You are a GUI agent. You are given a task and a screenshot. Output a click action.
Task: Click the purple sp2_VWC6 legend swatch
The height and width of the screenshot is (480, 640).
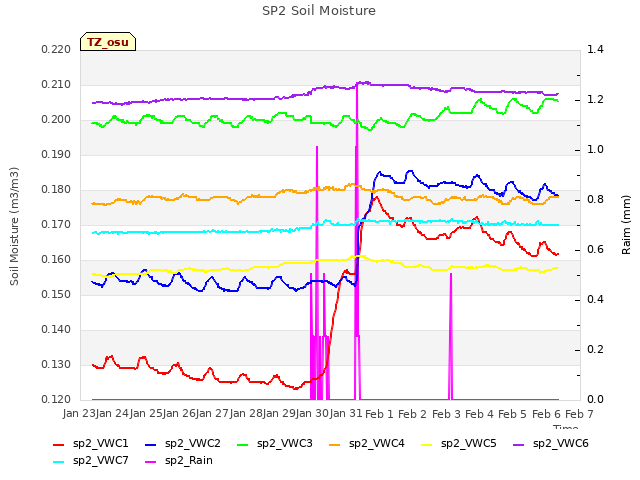tap(519, 444)
